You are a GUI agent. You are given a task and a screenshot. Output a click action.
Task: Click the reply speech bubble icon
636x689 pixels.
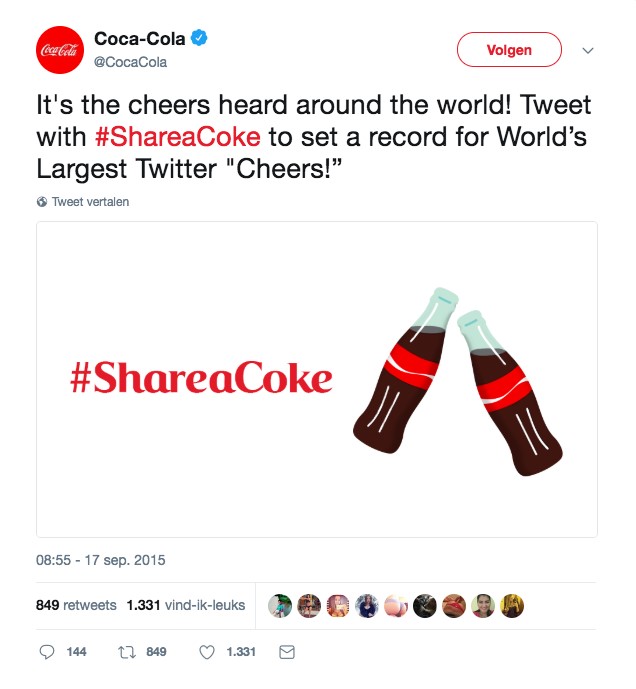click(x=46, y=652)
